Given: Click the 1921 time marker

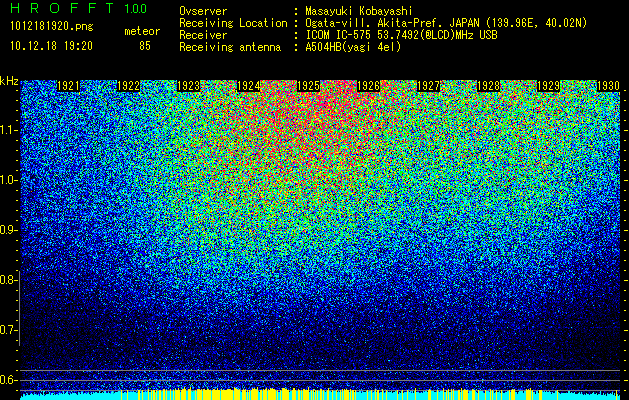Looking at the screenshot, I should (68, 86).
